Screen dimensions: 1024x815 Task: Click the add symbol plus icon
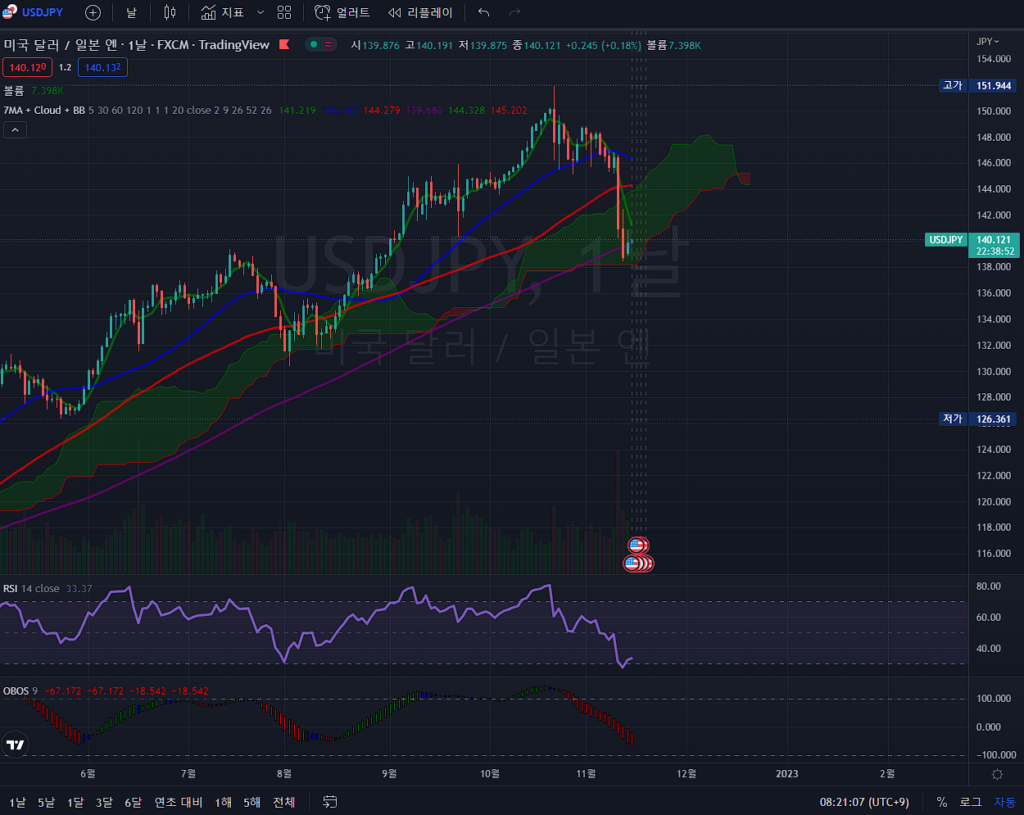pyautogui.click(x=93, y=12)
